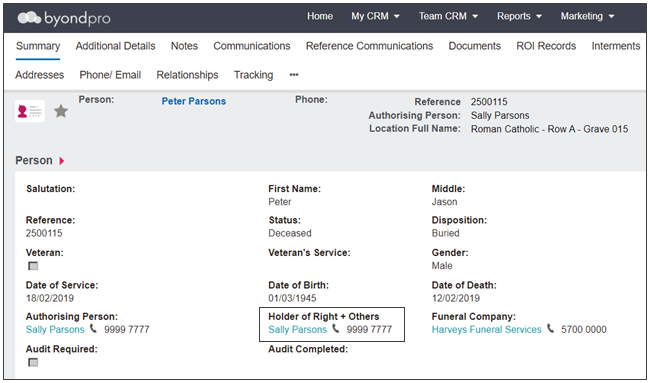Switch to the Interments tab
This screenshot has height=383, width=650.
point(616,46)
